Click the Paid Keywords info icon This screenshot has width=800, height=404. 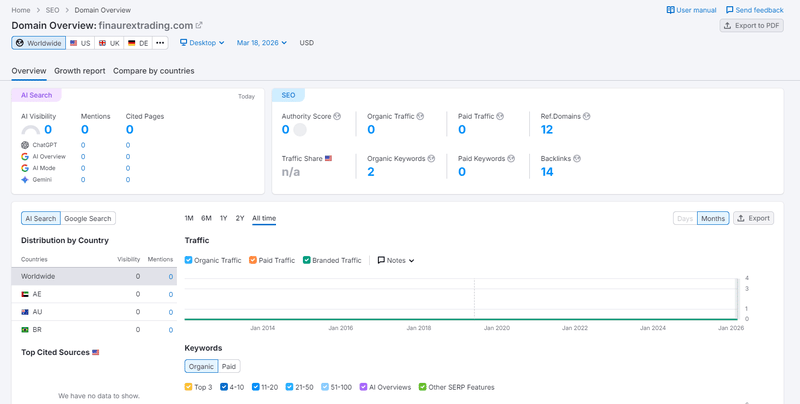pyautogui.click(x=511, y=159)
